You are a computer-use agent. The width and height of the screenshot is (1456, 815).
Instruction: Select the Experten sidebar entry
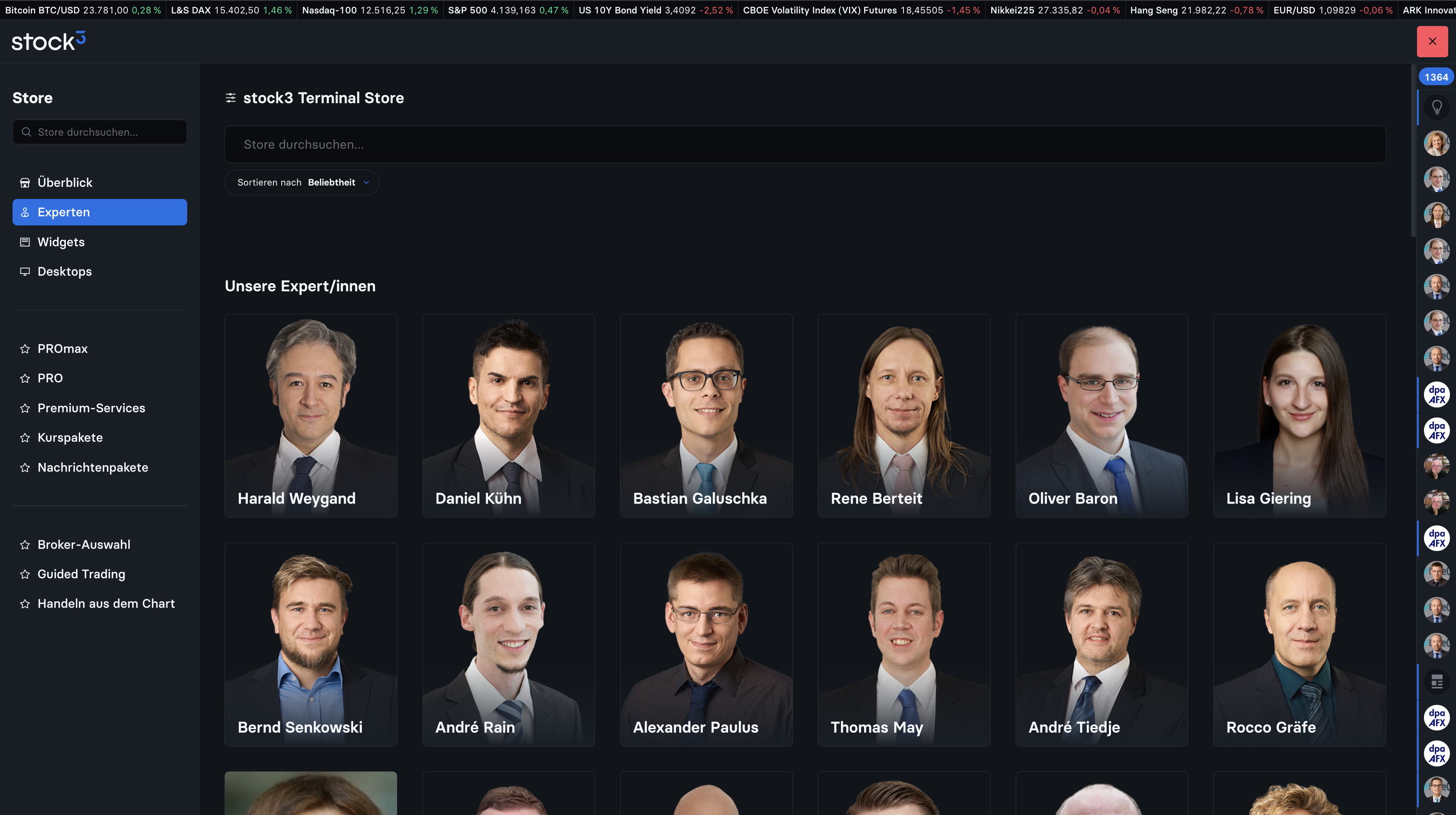click(x=100, y=212)
